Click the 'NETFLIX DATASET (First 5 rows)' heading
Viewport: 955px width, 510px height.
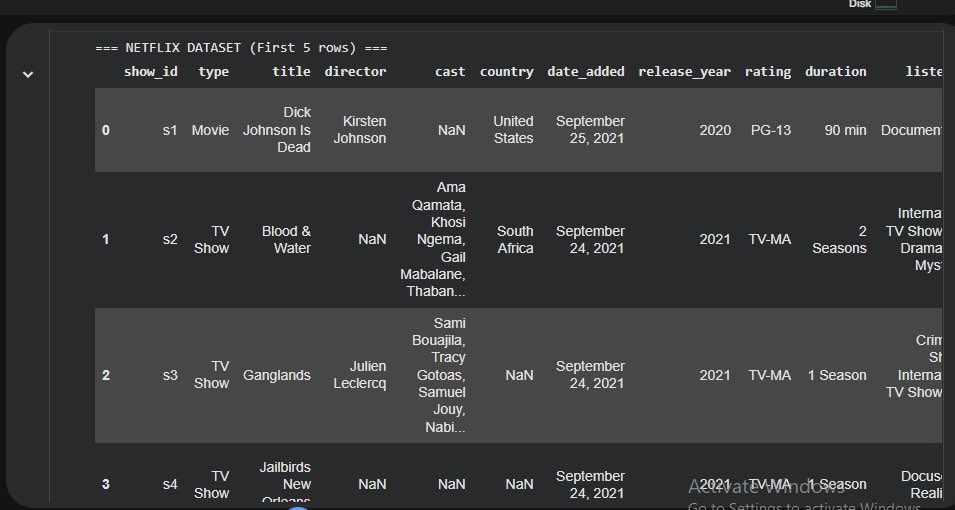241,48
